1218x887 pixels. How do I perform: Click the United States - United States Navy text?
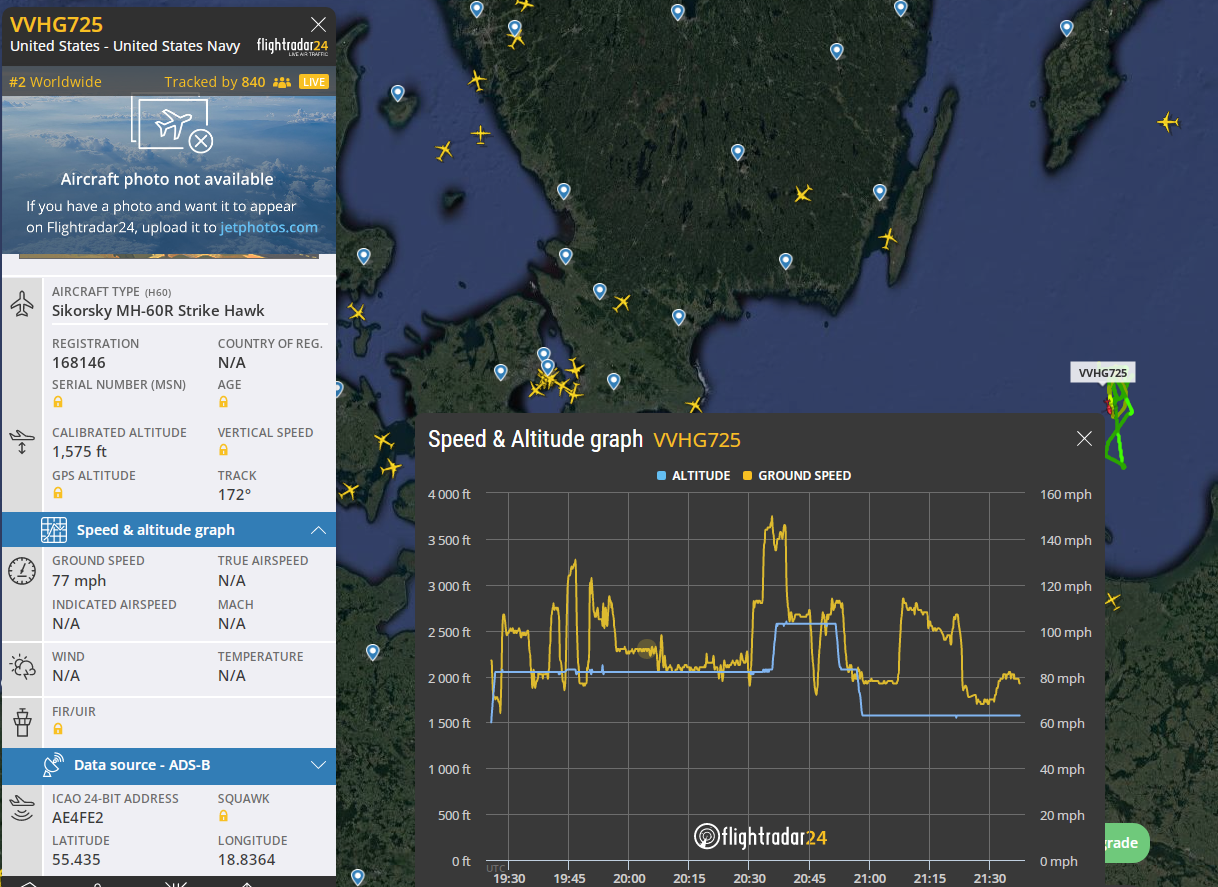pos(125,46)
